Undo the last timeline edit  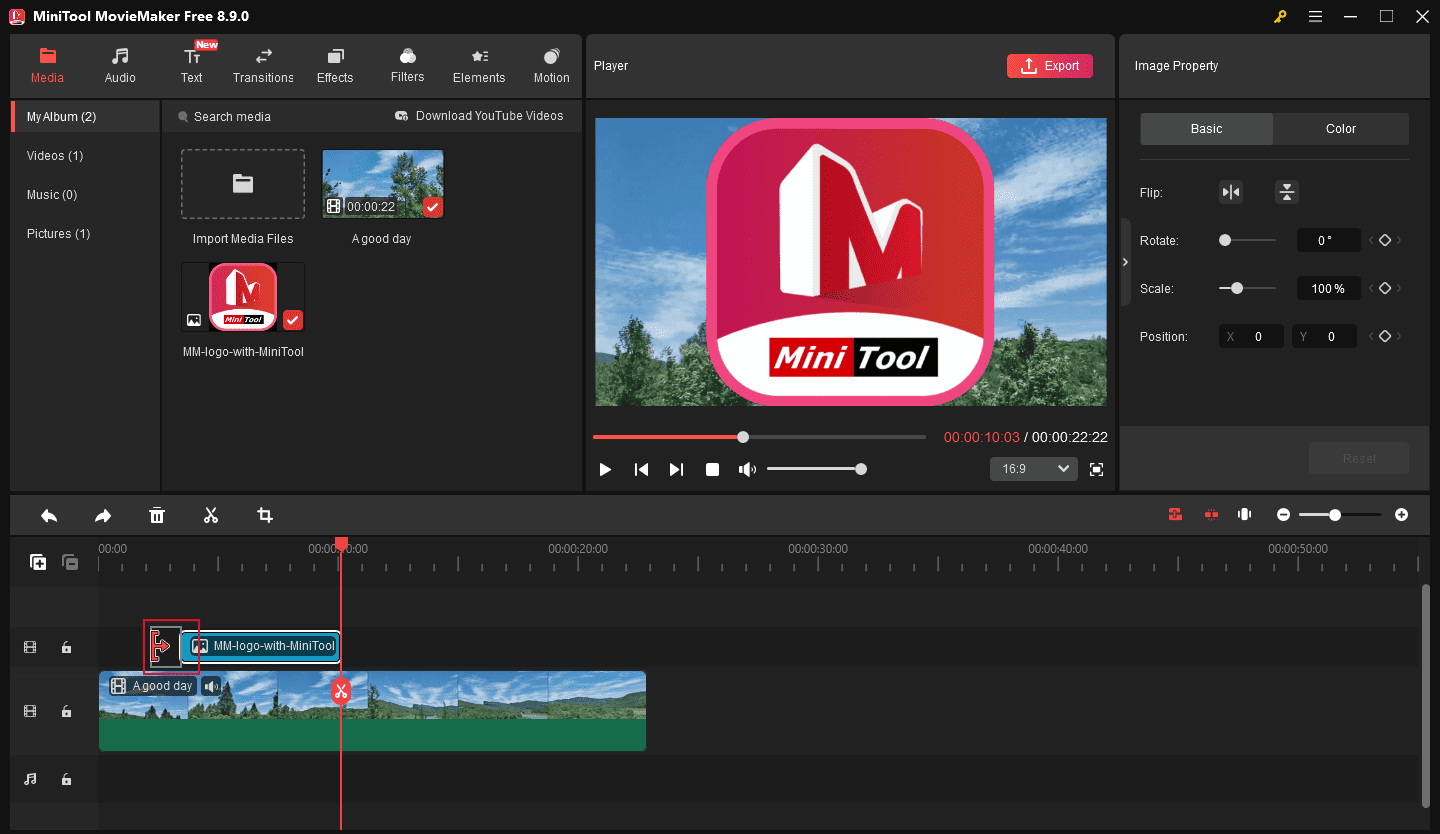click(x=49, y=515)
